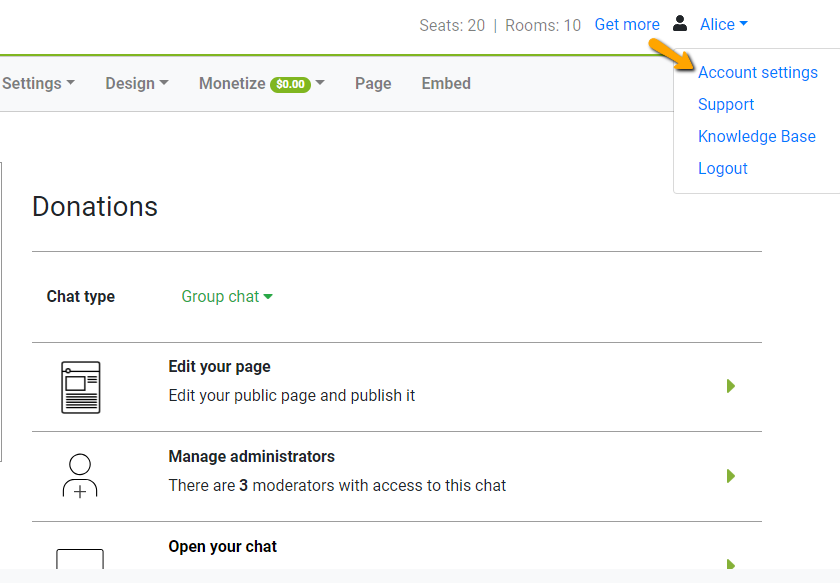Screen dimensions: 840x583
Task: Click the $0.00 Monetize balance badge
Action: coord(290,84)
